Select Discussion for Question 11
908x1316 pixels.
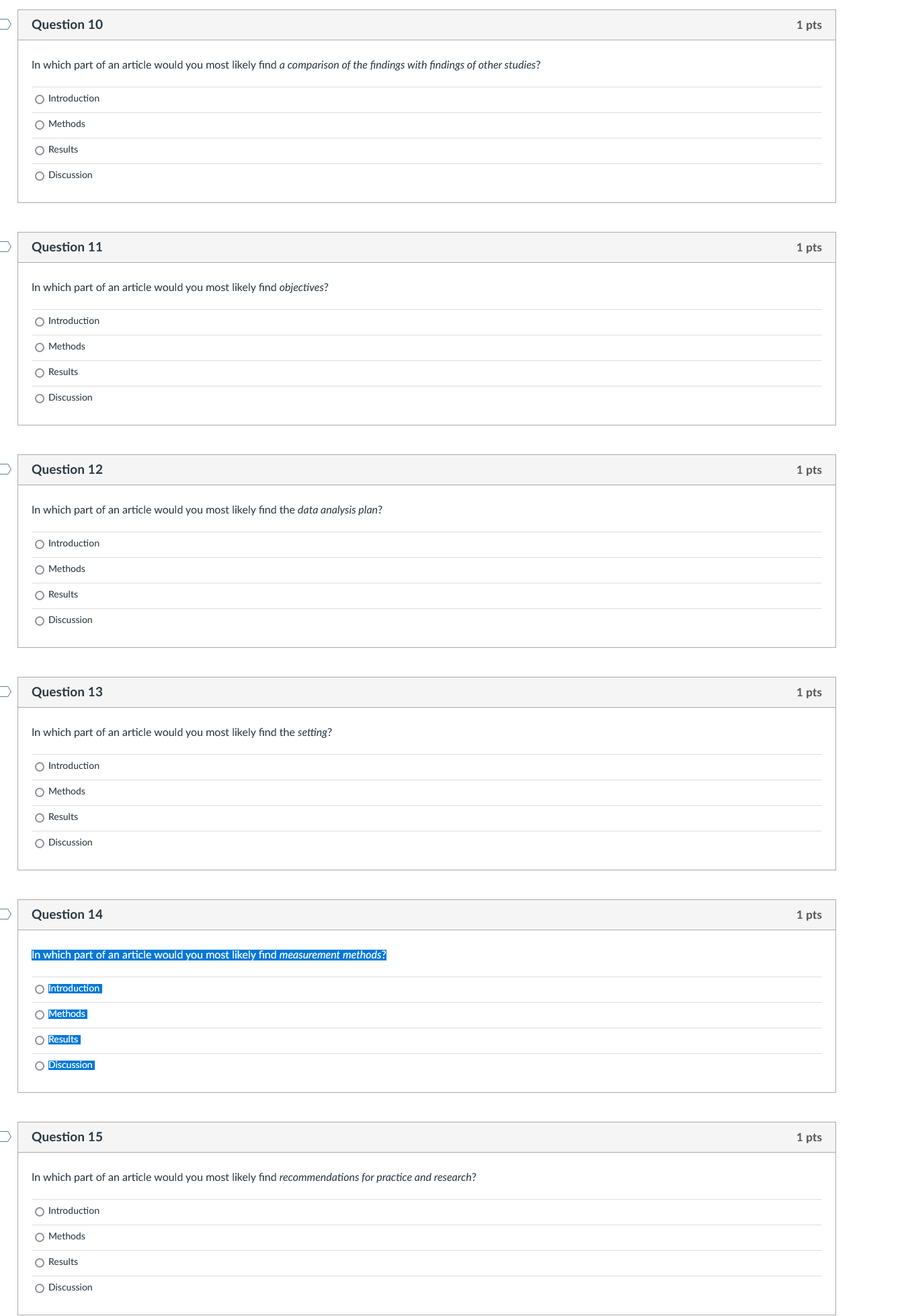point(40,399)
